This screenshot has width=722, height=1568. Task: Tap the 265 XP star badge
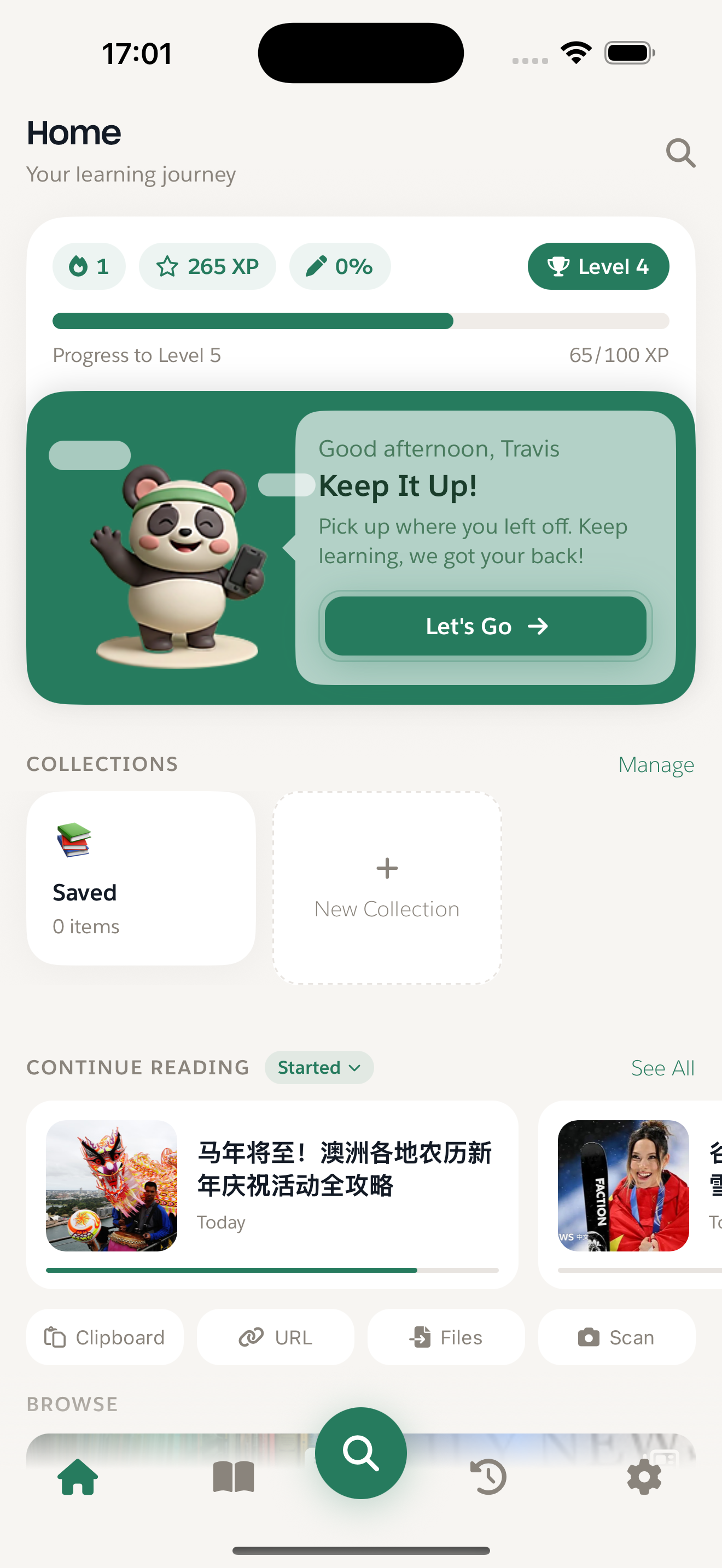point(207,266)
